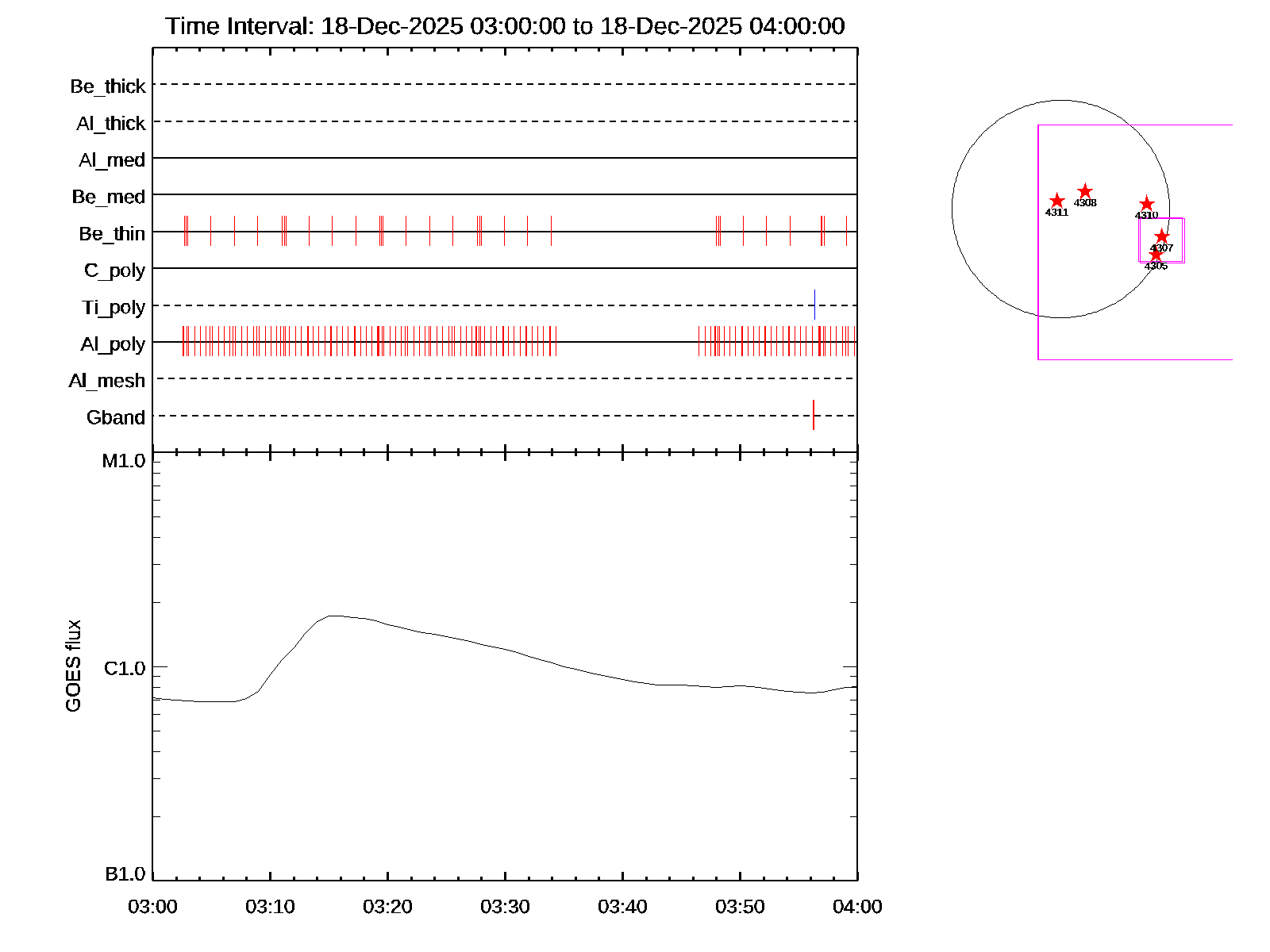
Task: Click the 03:30 time axis label
Action: point(505,907)
